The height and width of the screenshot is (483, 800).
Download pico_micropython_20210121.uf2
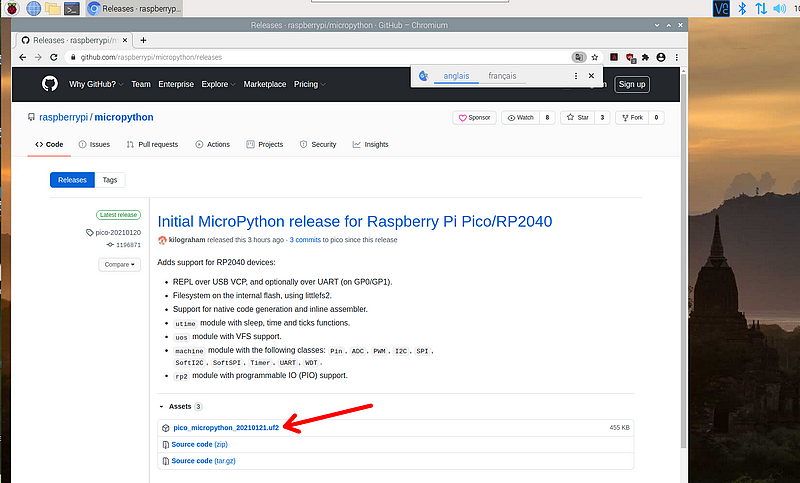point(226,428)
